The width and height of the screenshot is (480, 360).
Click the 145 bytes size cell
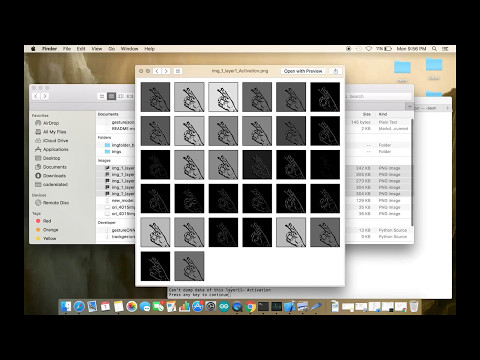(361, 122)
